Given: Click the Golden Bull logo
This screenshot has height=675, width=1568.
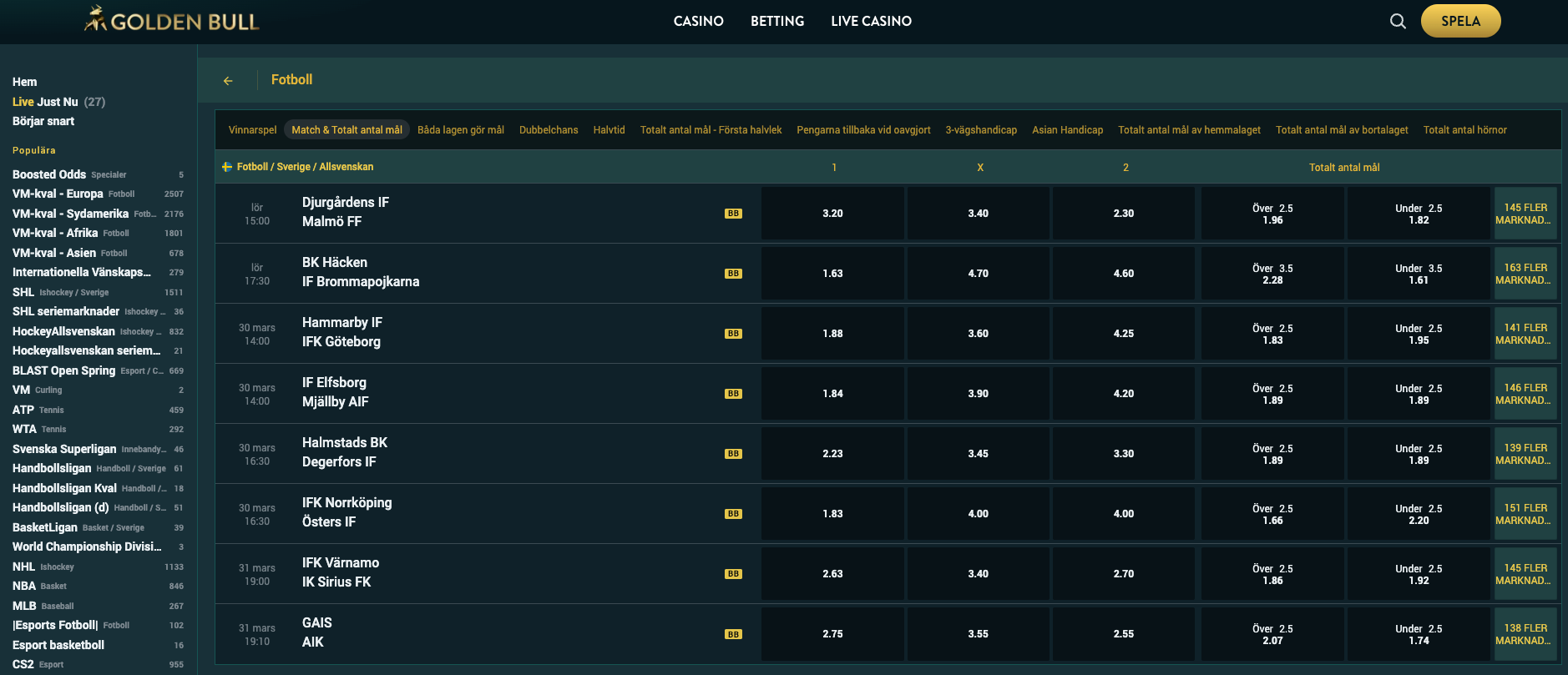Looking at the screenshot, I should click(x=172, y=21).
